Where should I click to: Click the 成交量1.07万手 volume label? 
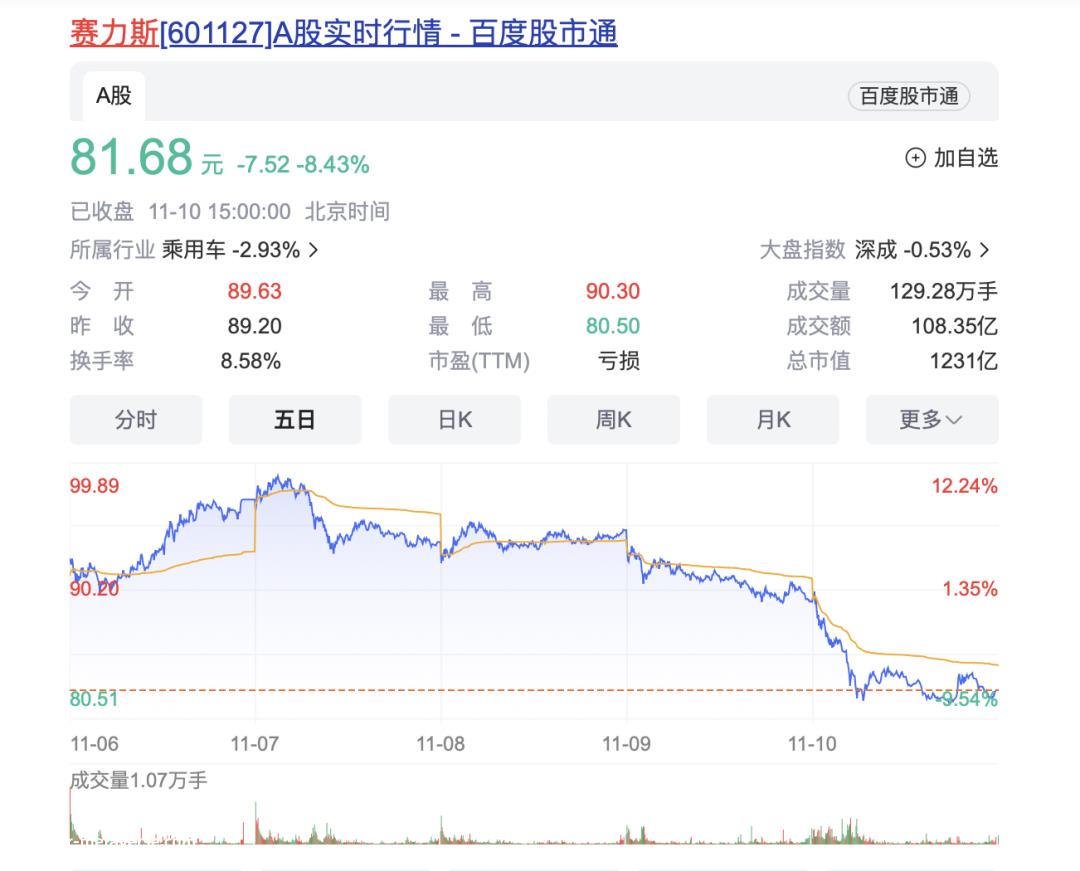coord(138,780)
